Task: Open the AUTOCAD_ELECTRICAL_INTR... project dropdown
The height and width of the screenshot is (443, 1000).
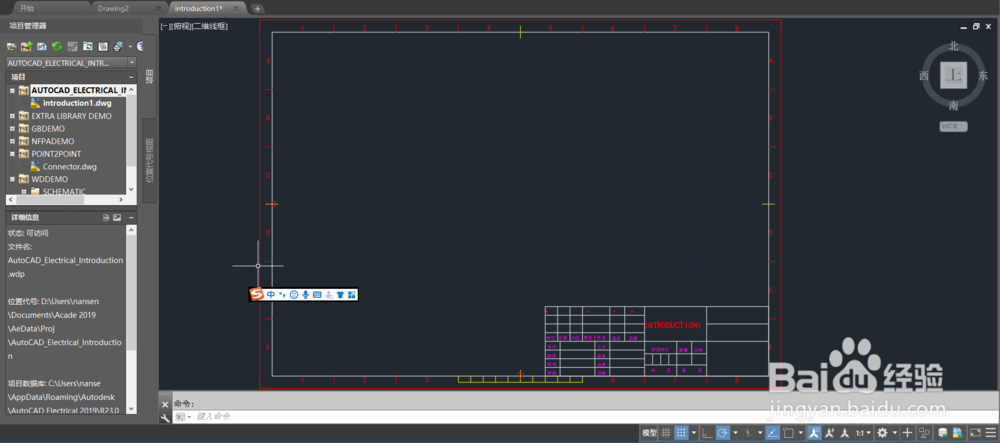Action: (131, 63)
